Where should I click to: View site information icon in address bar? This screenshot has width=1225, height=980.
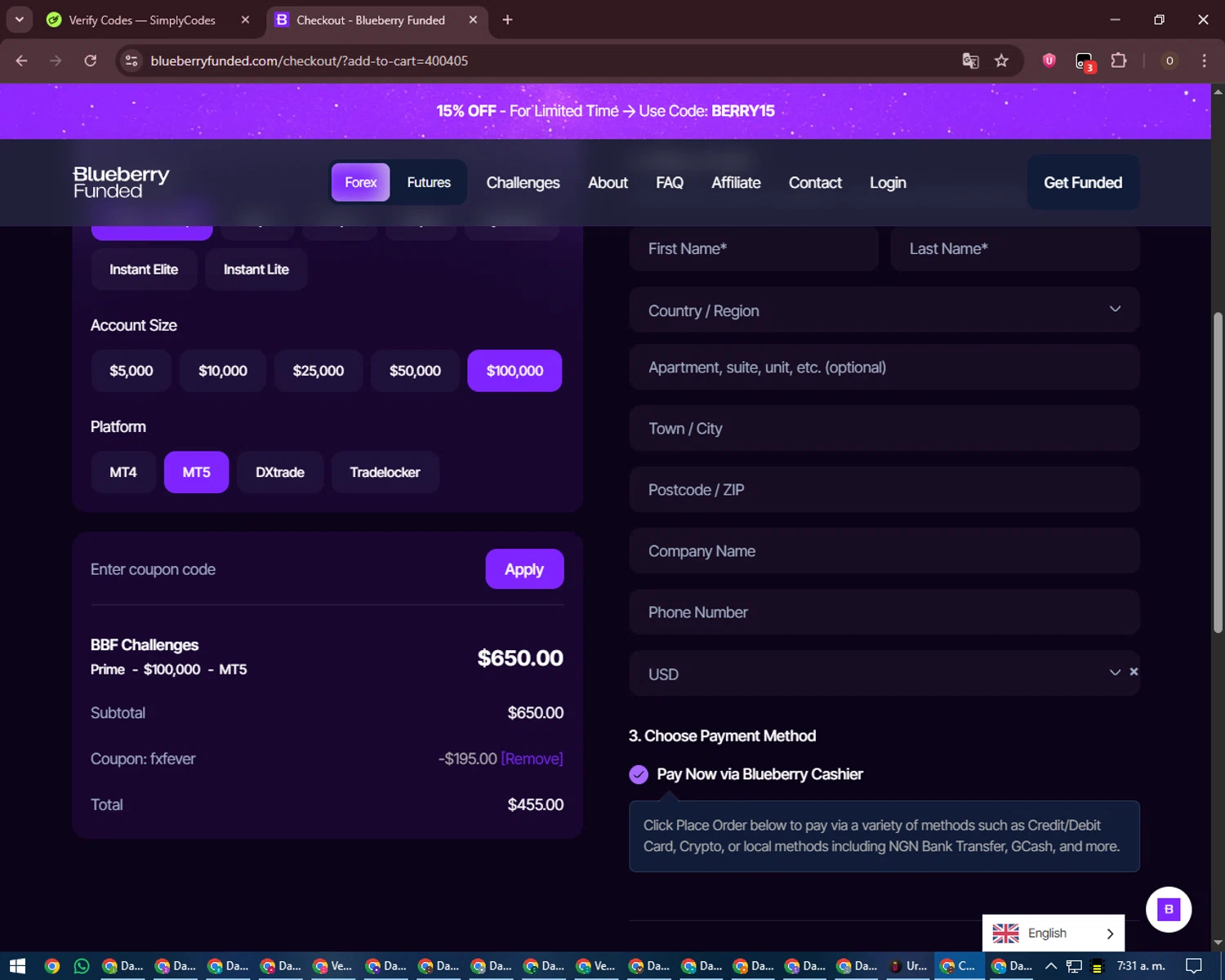click(x=131, y=60)
